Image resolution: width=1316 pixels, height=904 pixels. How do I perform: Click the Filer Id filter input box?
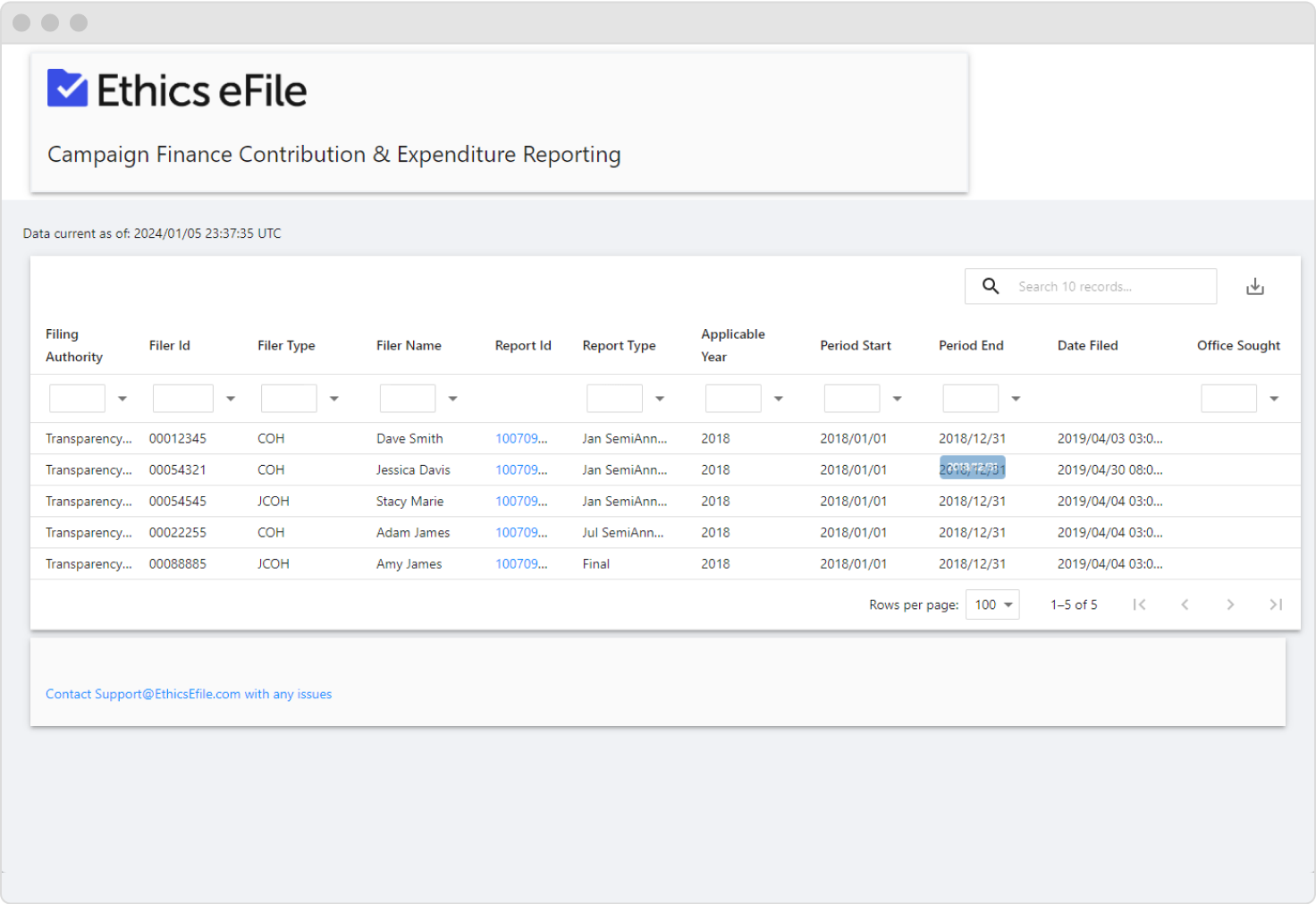coord(182,398)
